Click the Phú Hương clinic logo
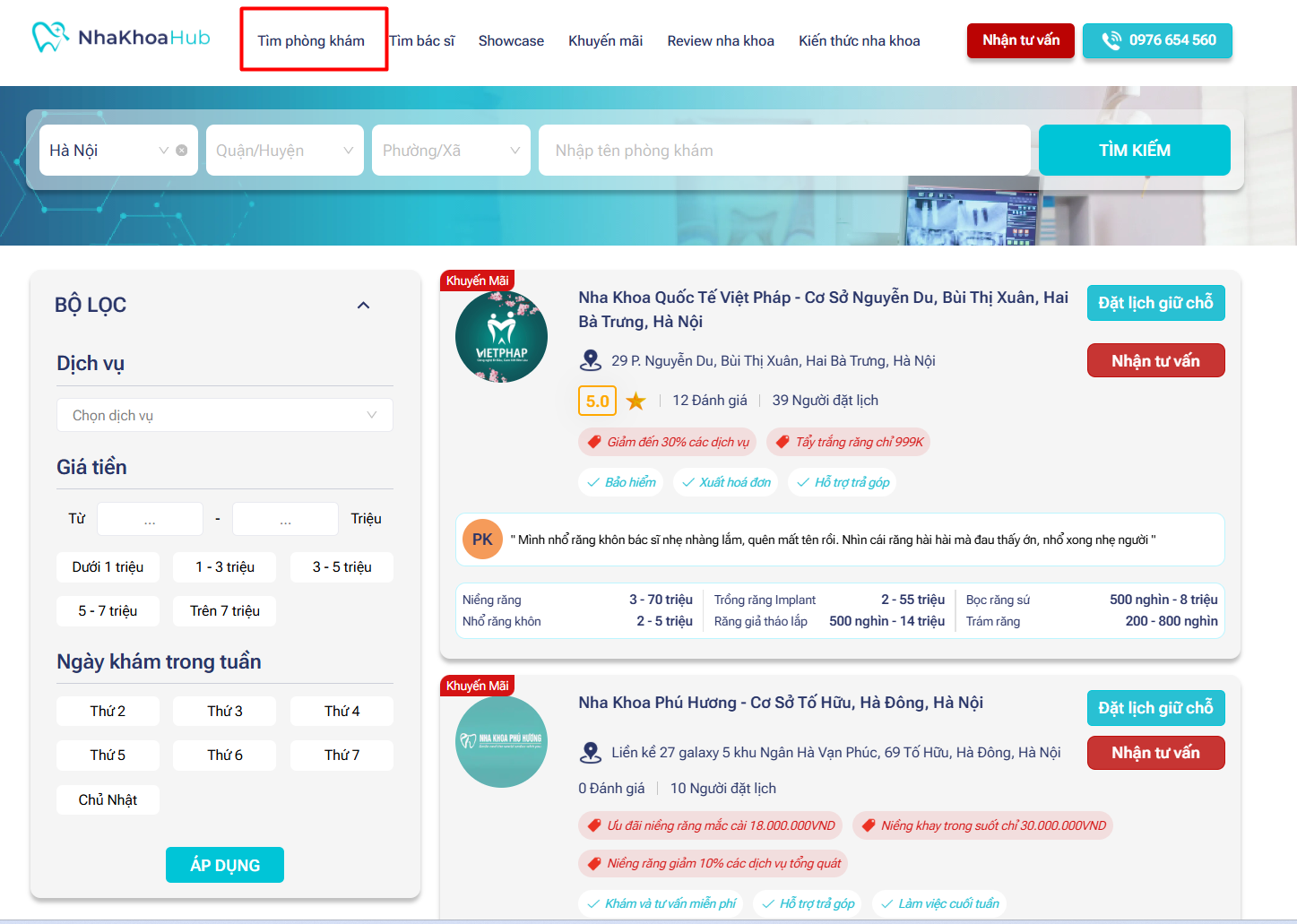Image resolution: width=1297 pixels, height=924 pixels. coord(501,741)
